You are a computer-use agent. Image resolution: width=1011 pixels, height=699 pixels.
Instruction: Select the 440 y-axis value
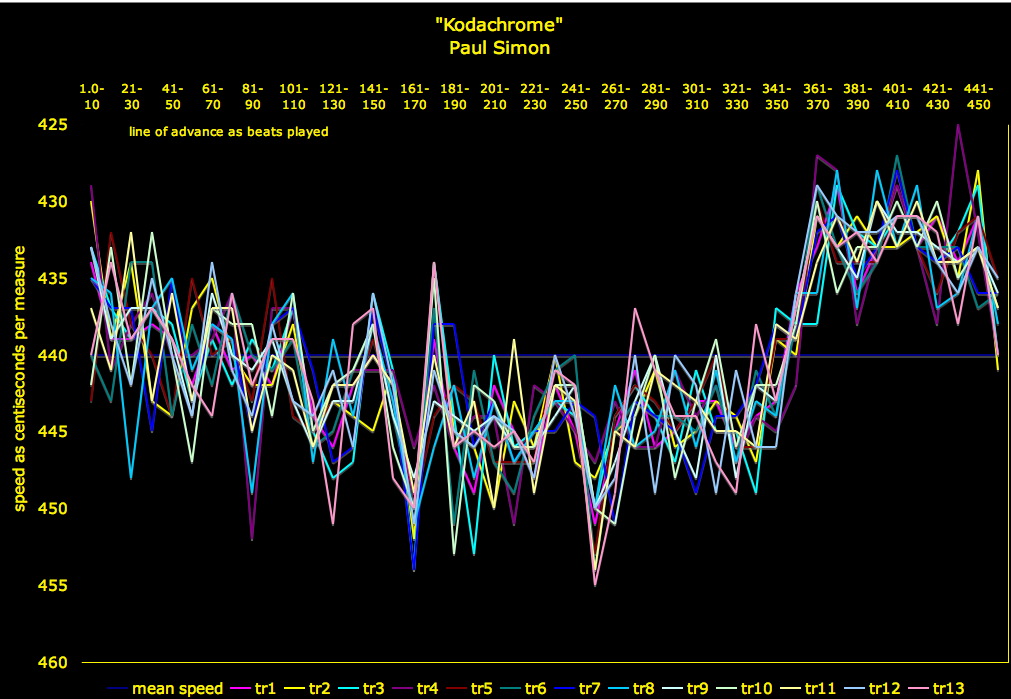click(x=53, y=355)
